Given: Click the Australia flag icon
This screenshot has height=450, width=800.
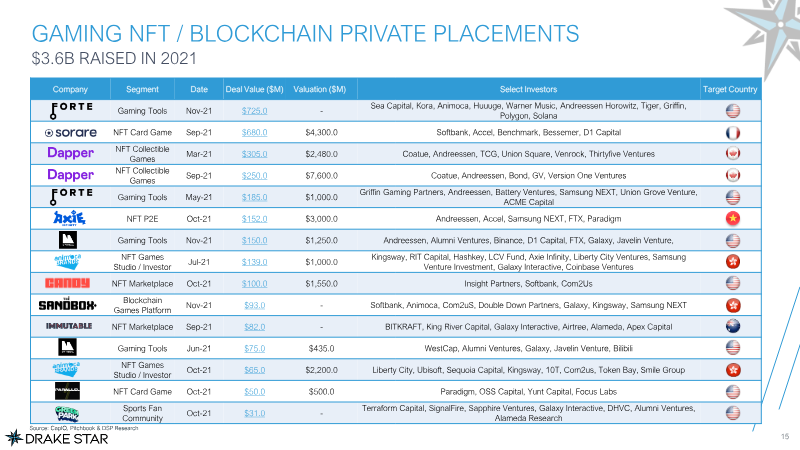Looking at the screenshot, I should [x=732, y=326].
